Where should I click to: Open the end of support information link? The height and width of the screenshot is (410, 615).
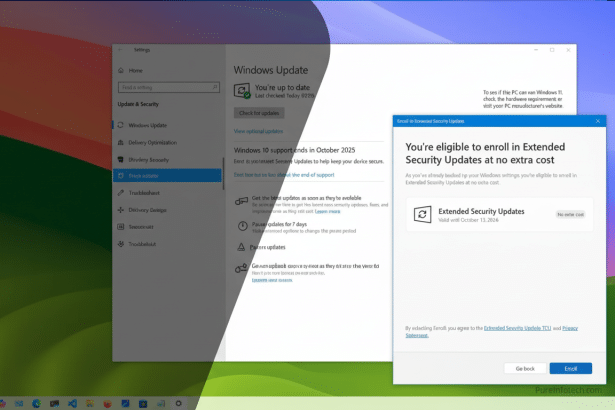click(x=284, y=175)
